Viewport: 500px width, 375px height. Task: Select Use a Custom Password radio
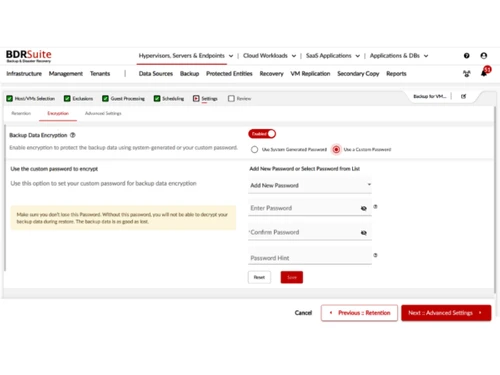coord(336,149)
